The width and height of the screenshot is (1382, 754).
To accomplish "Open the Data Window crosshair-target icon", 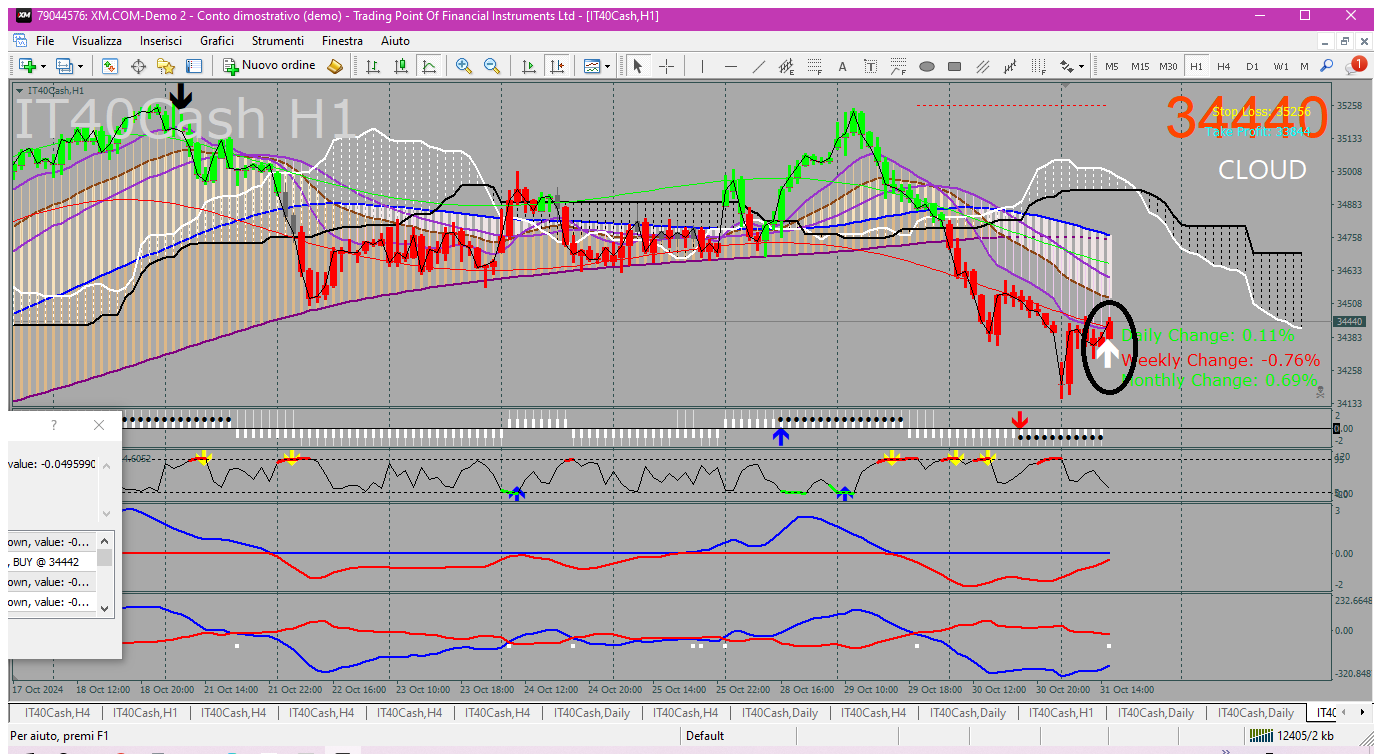I will click(138, 66).
